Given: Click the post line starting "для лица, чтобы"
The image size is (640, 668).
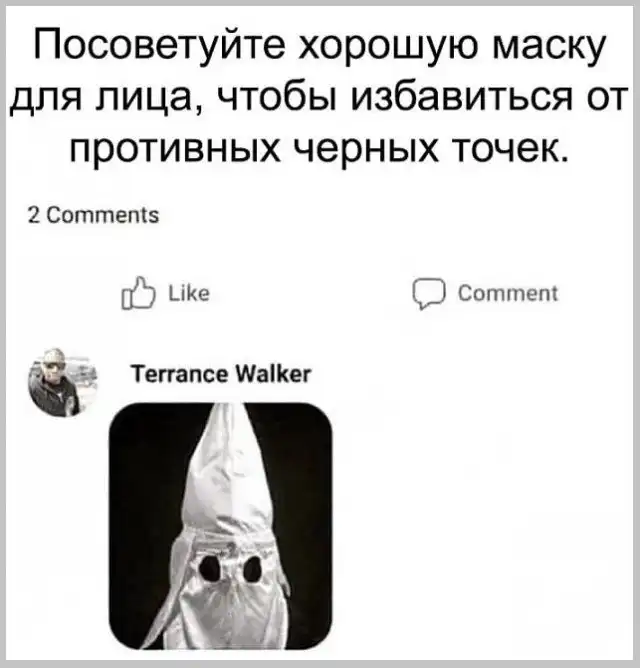Looking at the screenshot, I should [319, 96].
